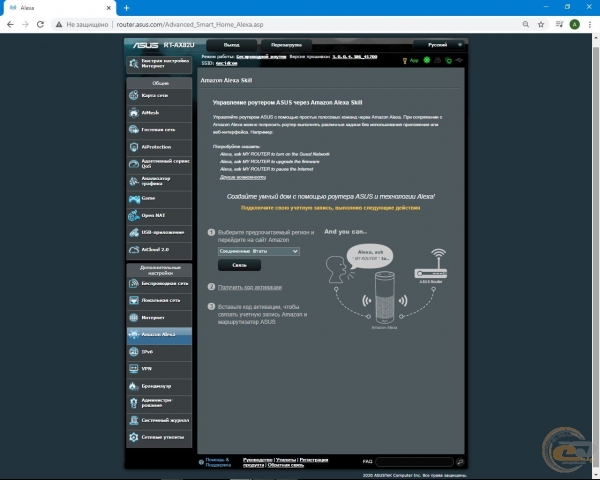Focus the FAQ search input field
The image size is (600, 480).
[x=414, y=462]
